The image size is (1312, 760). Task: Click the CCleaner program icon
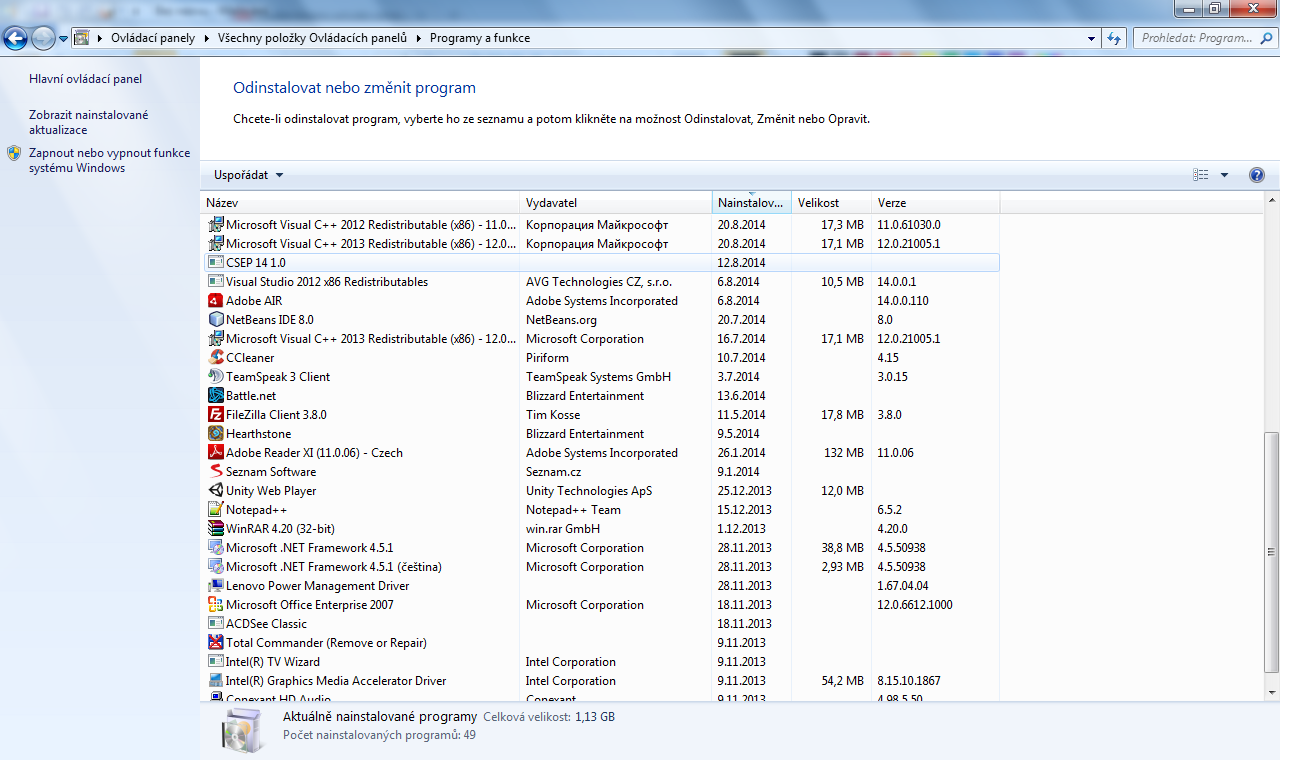[x=215, y=358]
